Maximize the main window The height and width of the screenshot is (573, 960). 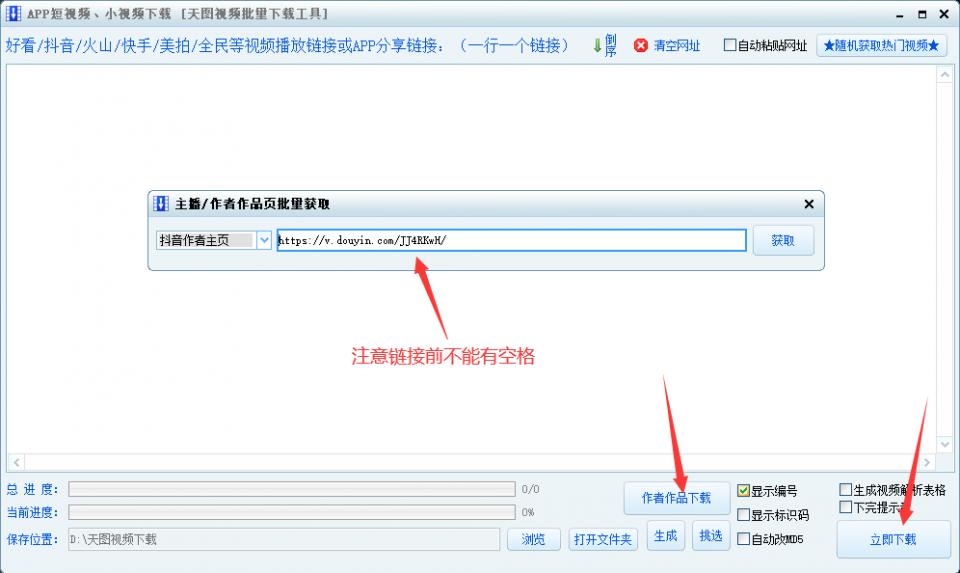click(922, 14)
